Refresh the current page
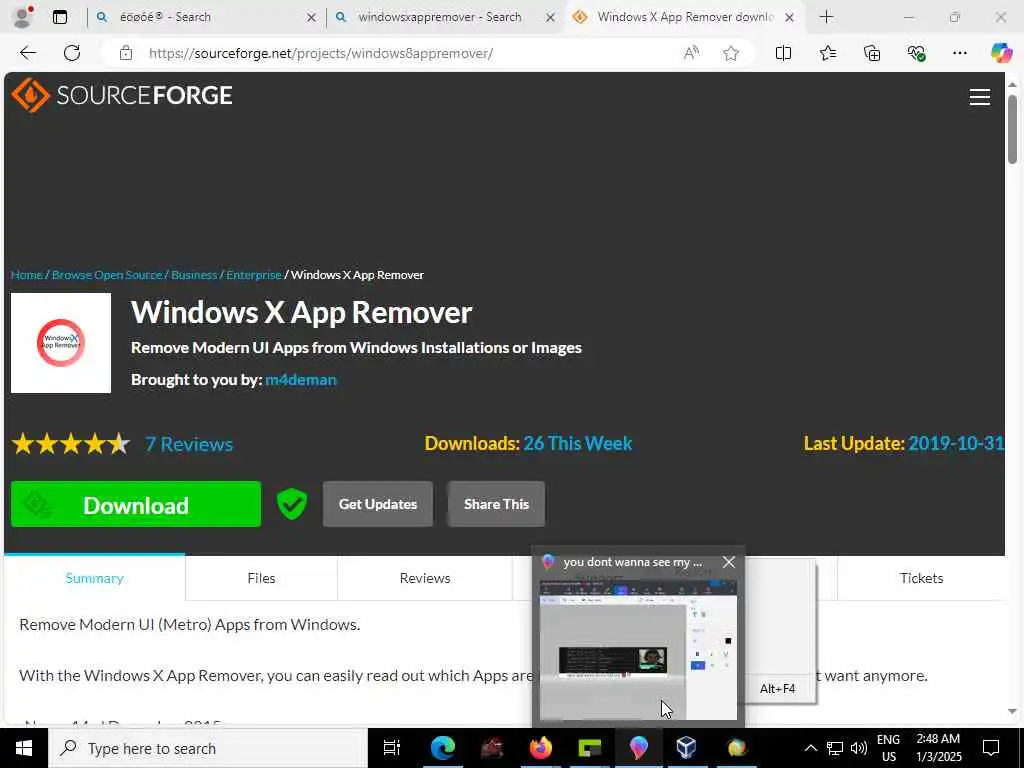 point(72,53)
